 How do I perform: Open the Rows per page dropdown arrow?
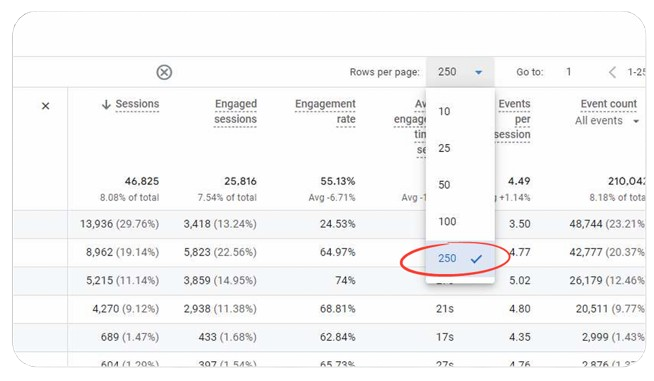[x=478, y=73]
